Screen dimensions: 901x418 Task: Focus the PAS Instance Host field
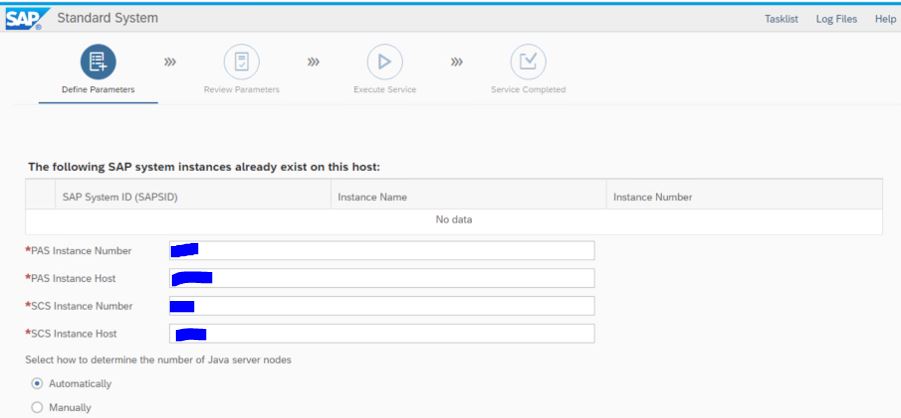pyautogui.click(x=382, y=278)
